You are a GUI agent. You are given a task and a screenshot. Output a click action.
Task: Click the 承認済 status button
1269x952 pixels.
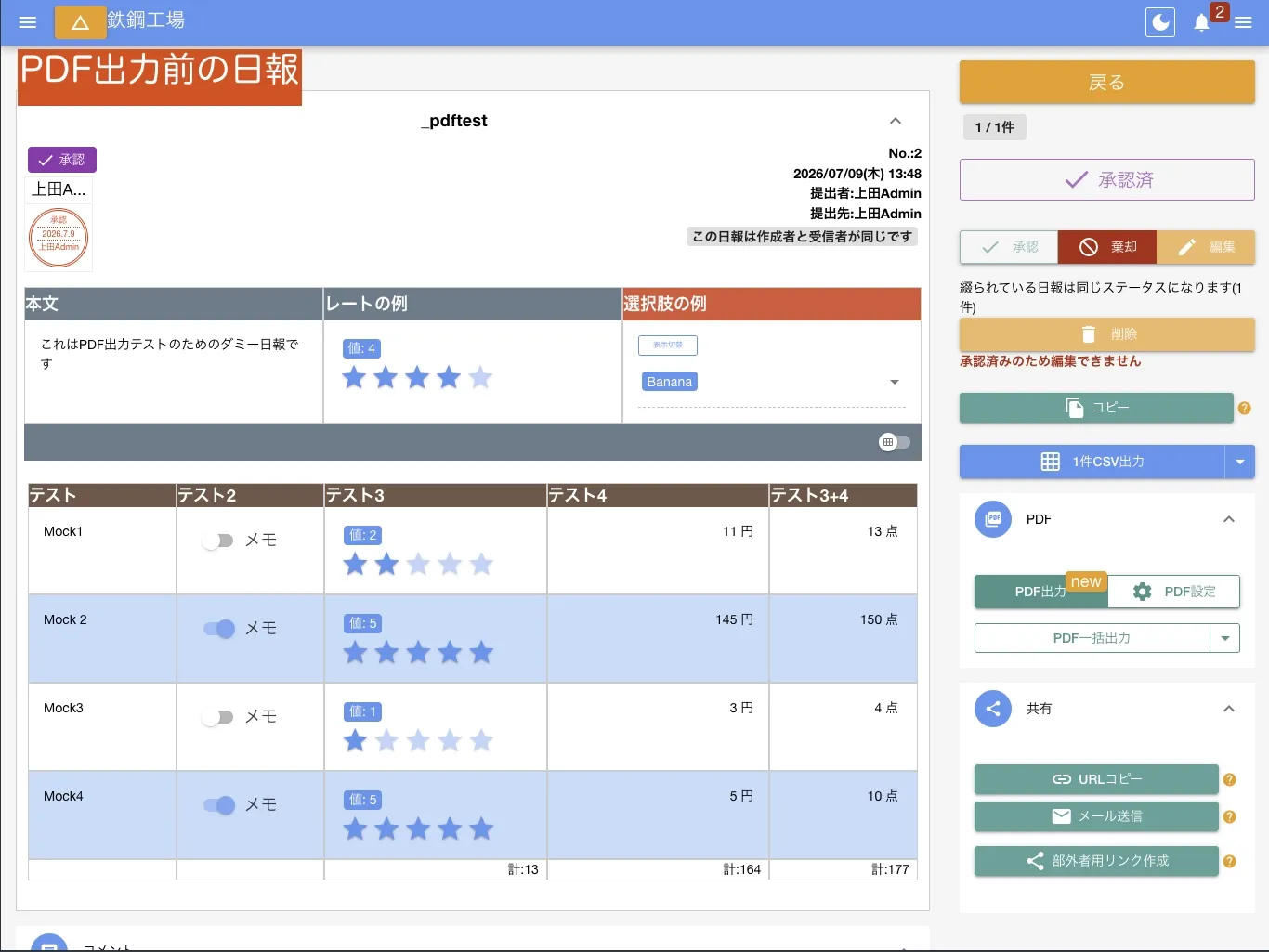click(x=1107, y=180)
